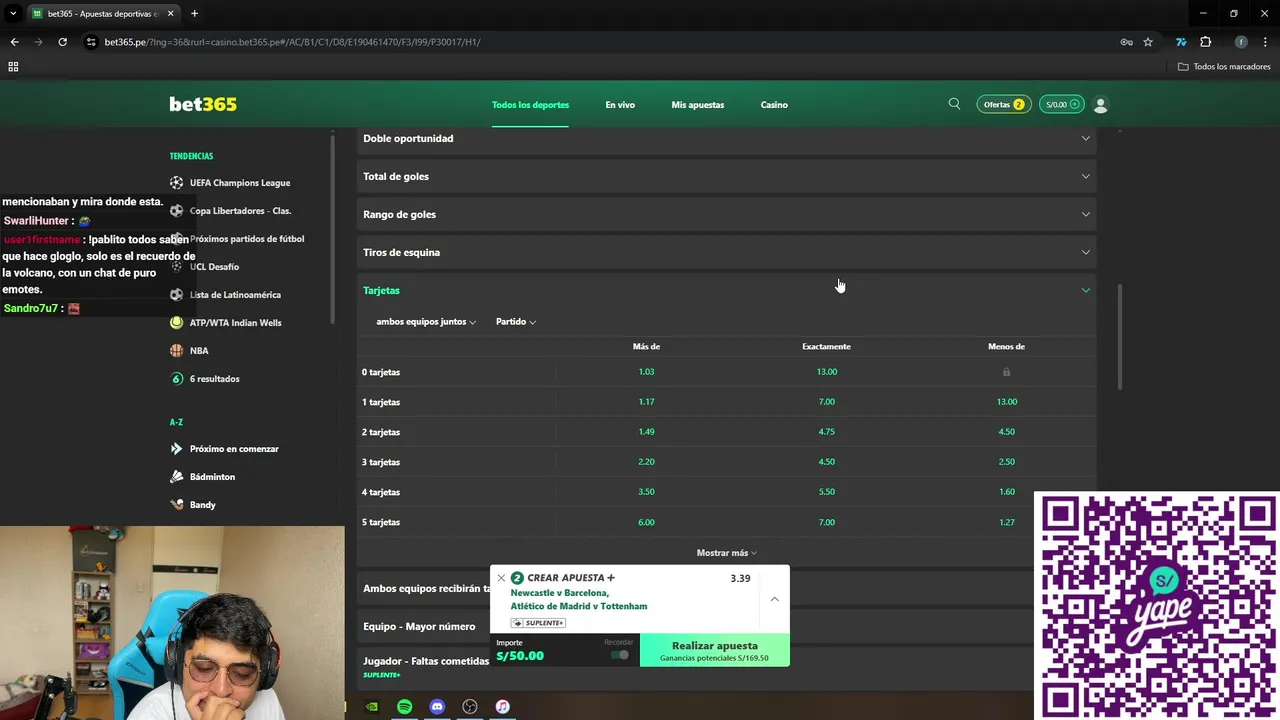
Task: Open the UCL Desafío link
Action: (214, 267)
